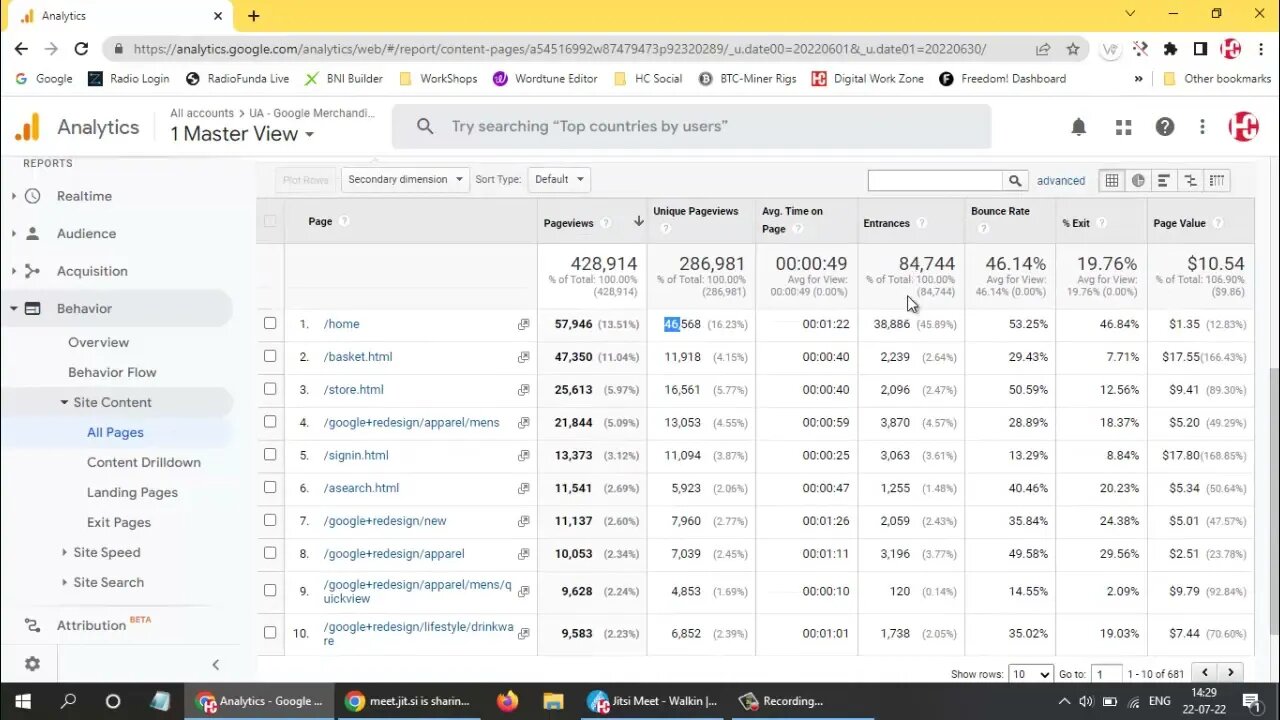Expand Realtime reports section
1280x720 pixels.
coord(14,196)
